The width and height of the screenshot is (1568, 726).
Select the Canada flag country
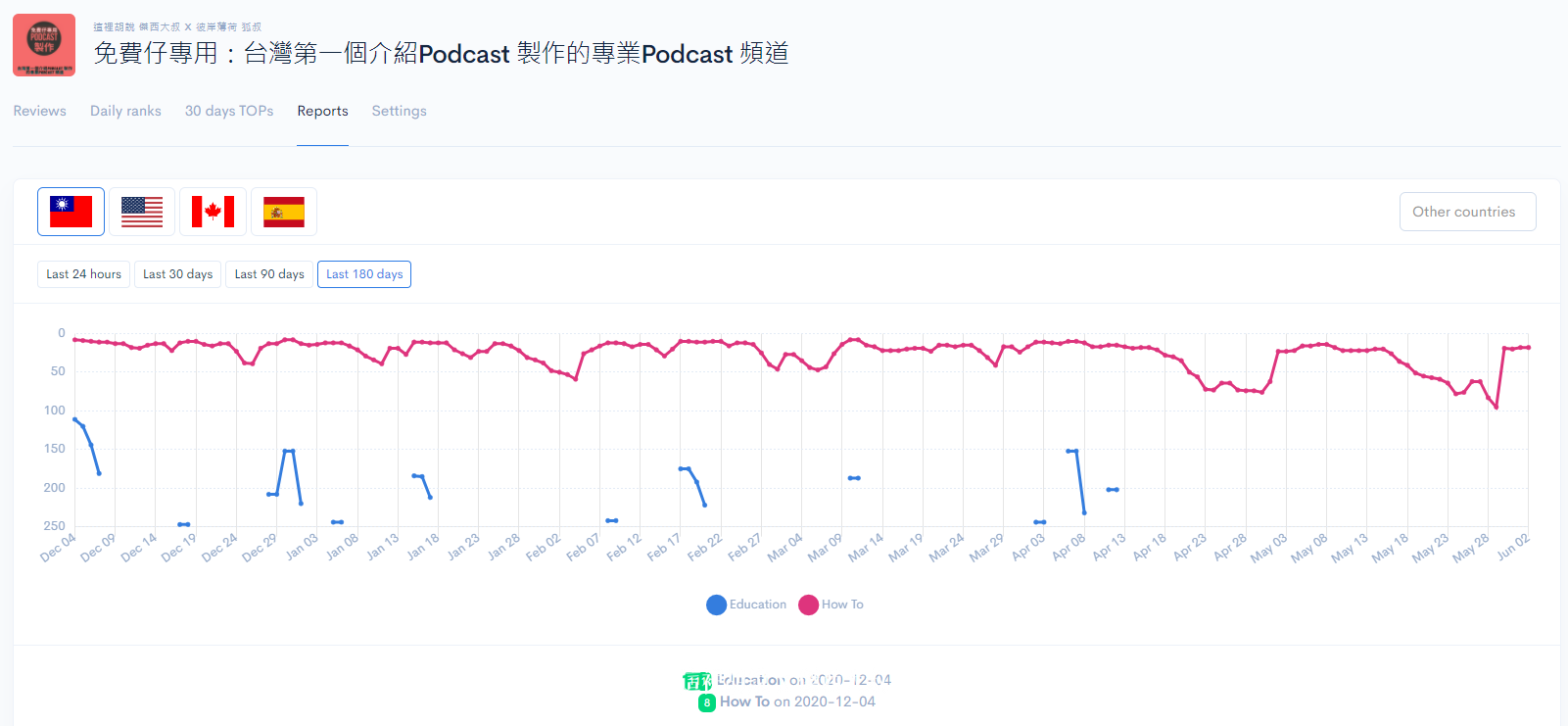click(x=213, y=212)
